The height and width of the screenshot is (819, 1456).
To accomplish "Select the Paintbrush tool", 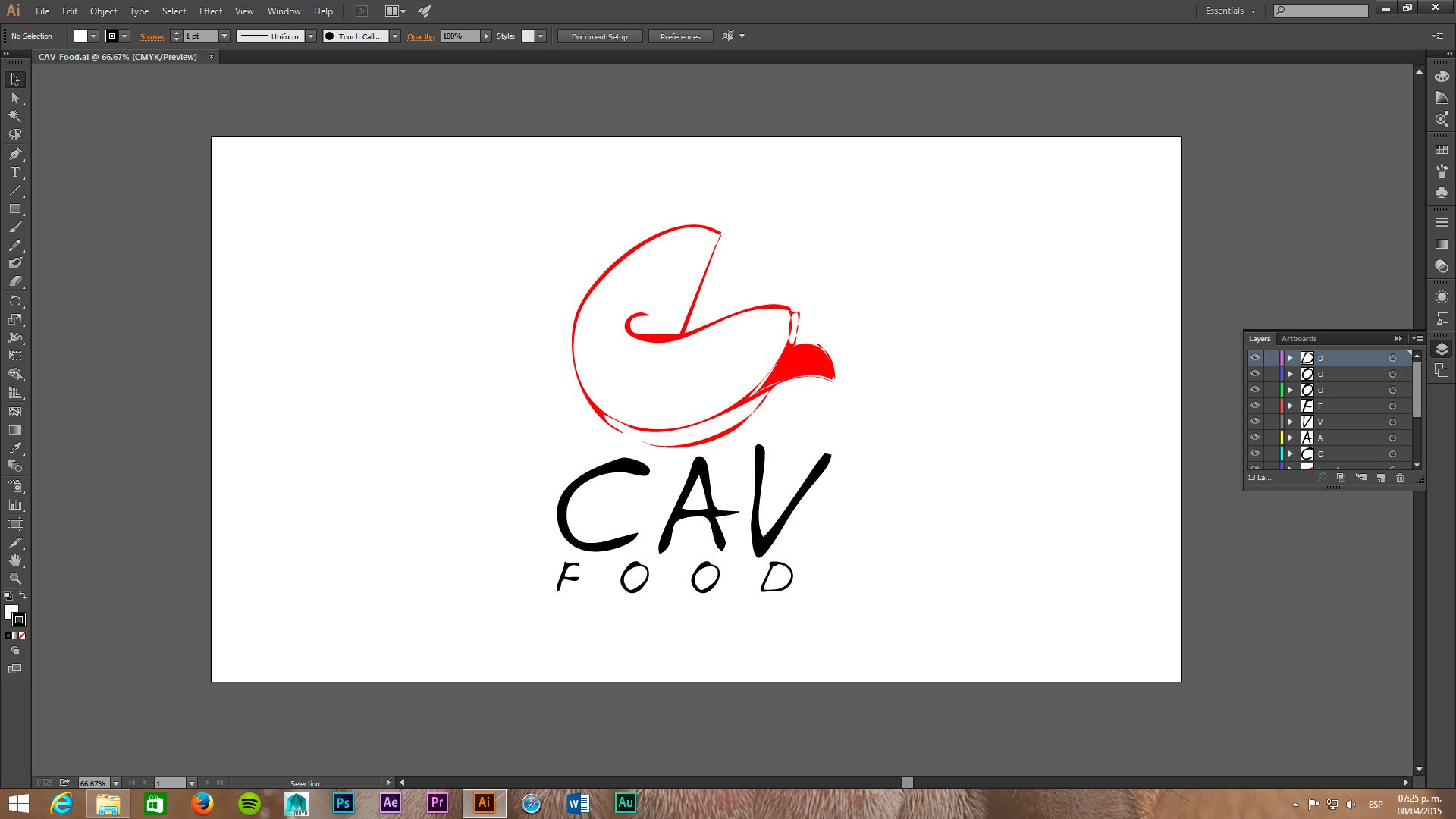I will tap(14, 227).
